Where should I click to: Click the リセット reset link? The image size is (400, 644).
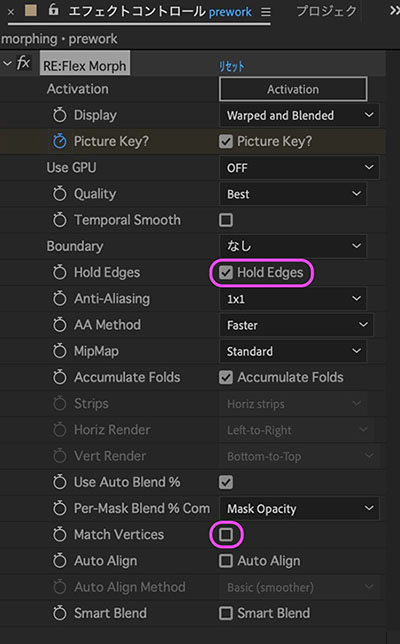point(232,67)
